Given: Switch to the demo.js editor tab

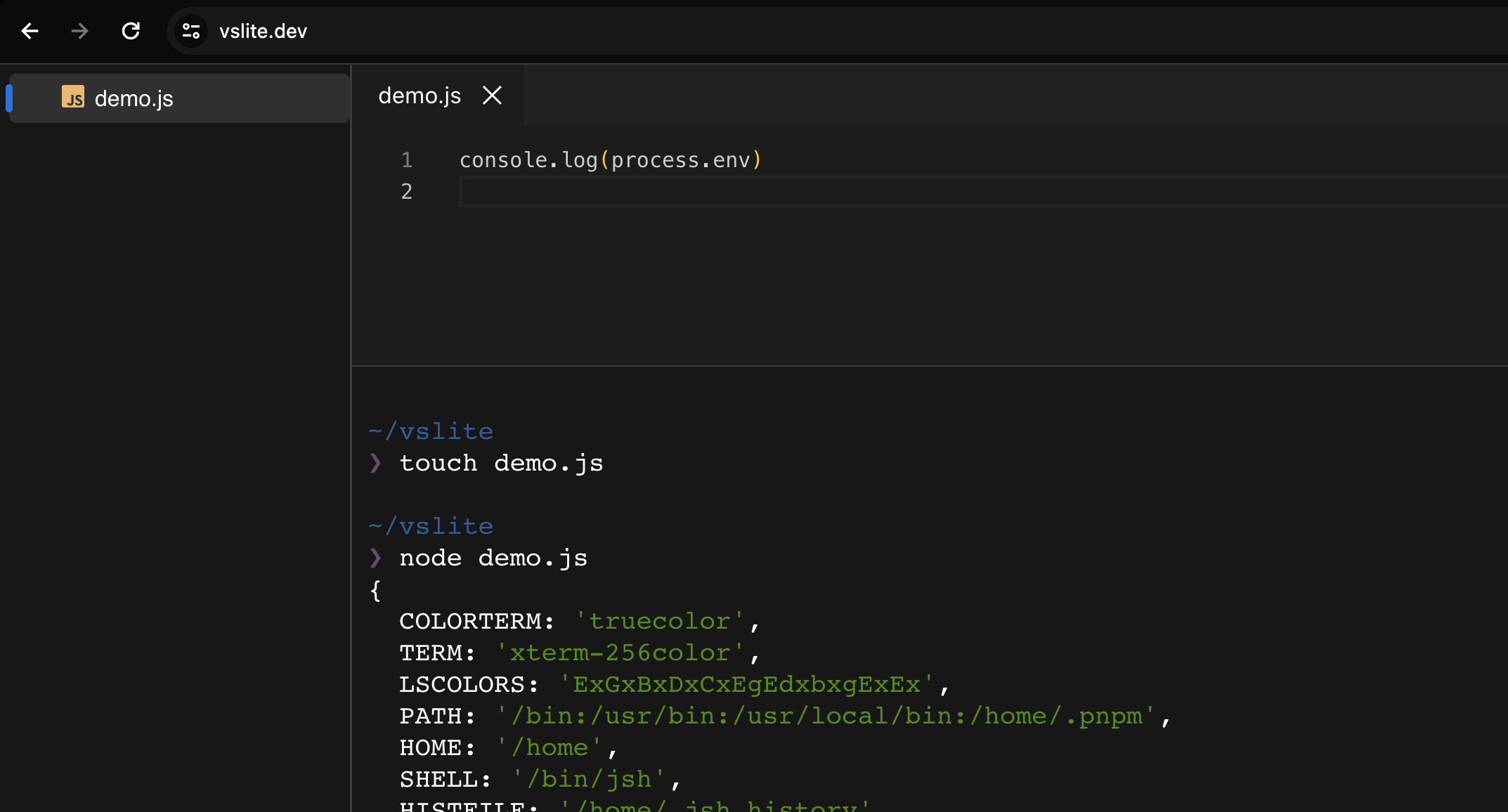Looking at the screenshot, I should click(x=420, y=96).
